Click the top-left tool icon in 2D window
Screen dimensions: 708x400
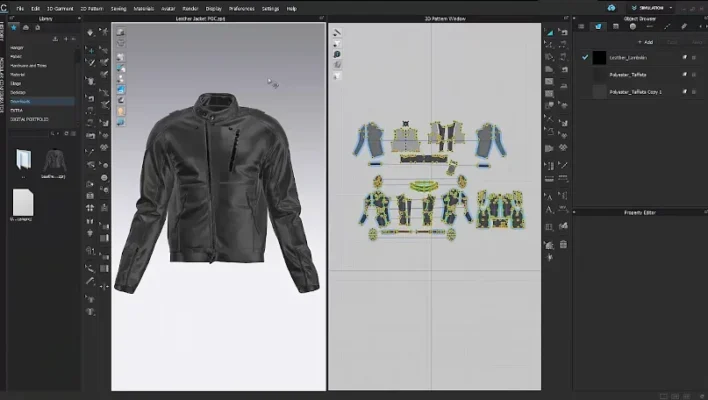click(337, 32)
